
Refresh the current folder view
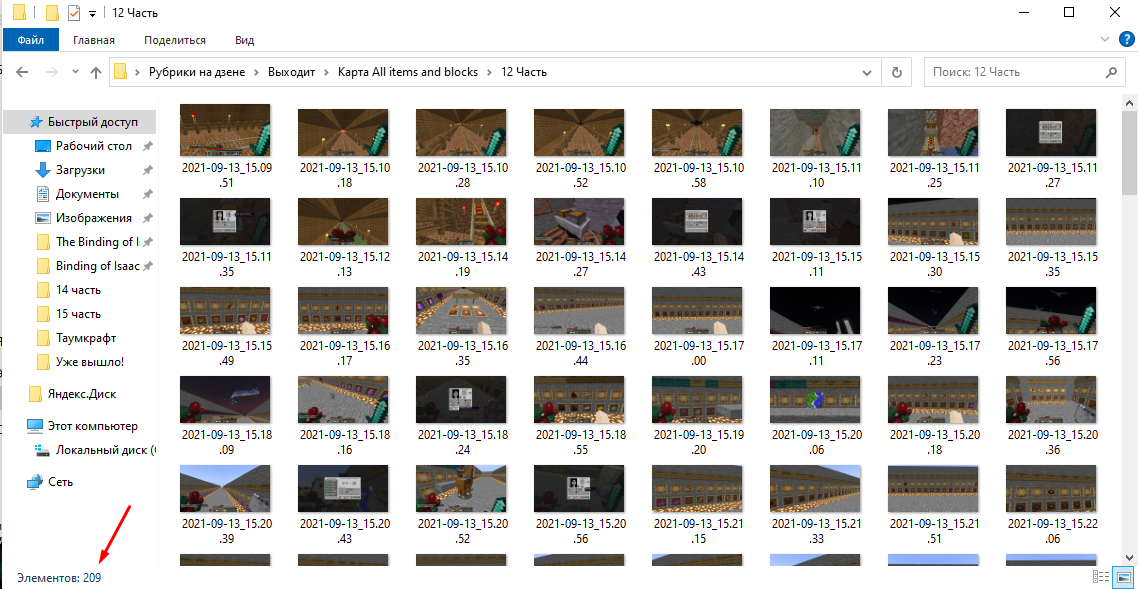[x=896, y=72]
